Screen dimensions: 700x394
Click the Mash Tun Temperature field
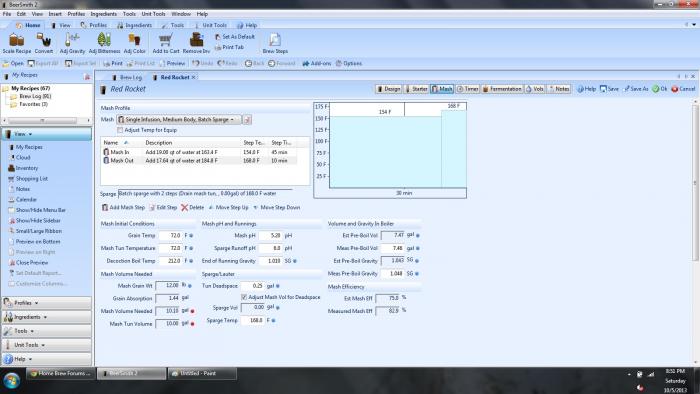(x=170, y=248)
